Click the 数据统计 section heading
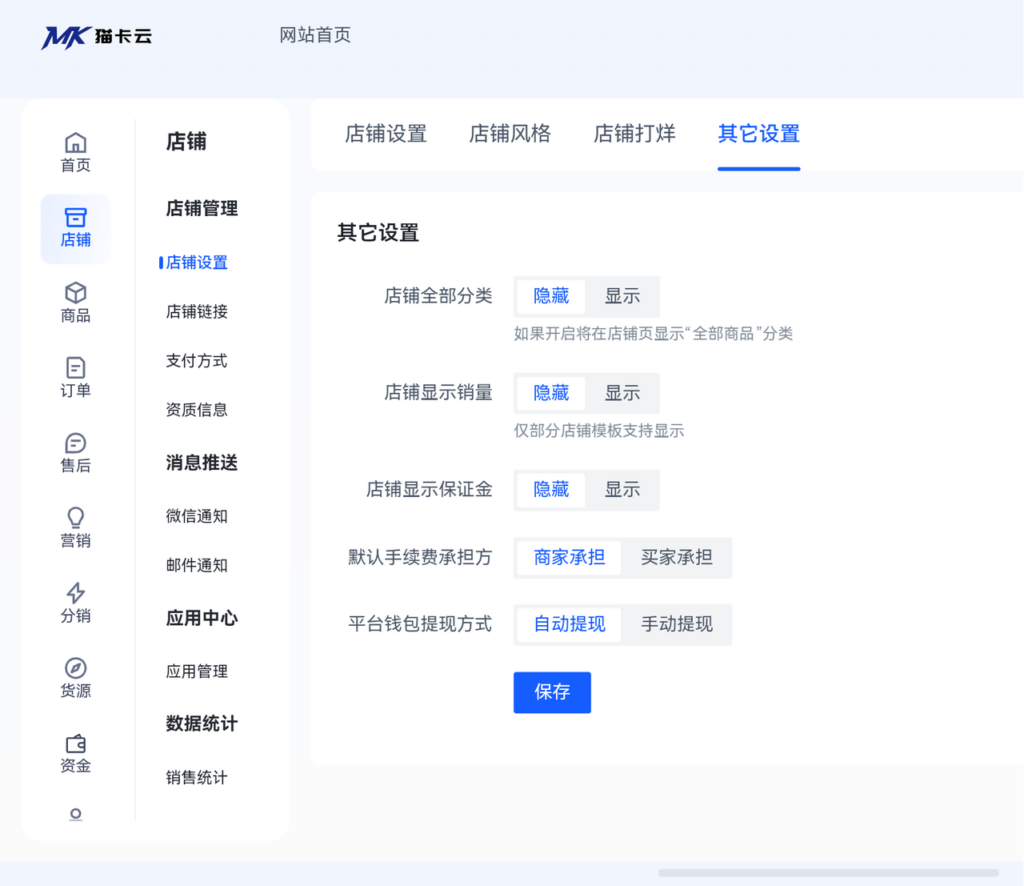Image resolution: width=1024 pixels, height=886 pixels. click(201, 723)
